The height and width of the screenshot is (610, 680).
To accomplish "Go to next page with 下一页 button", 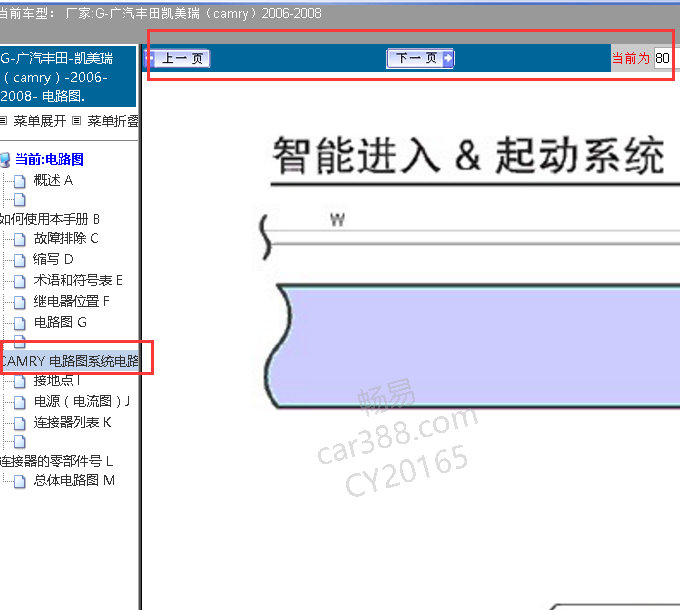I will 420,58.
